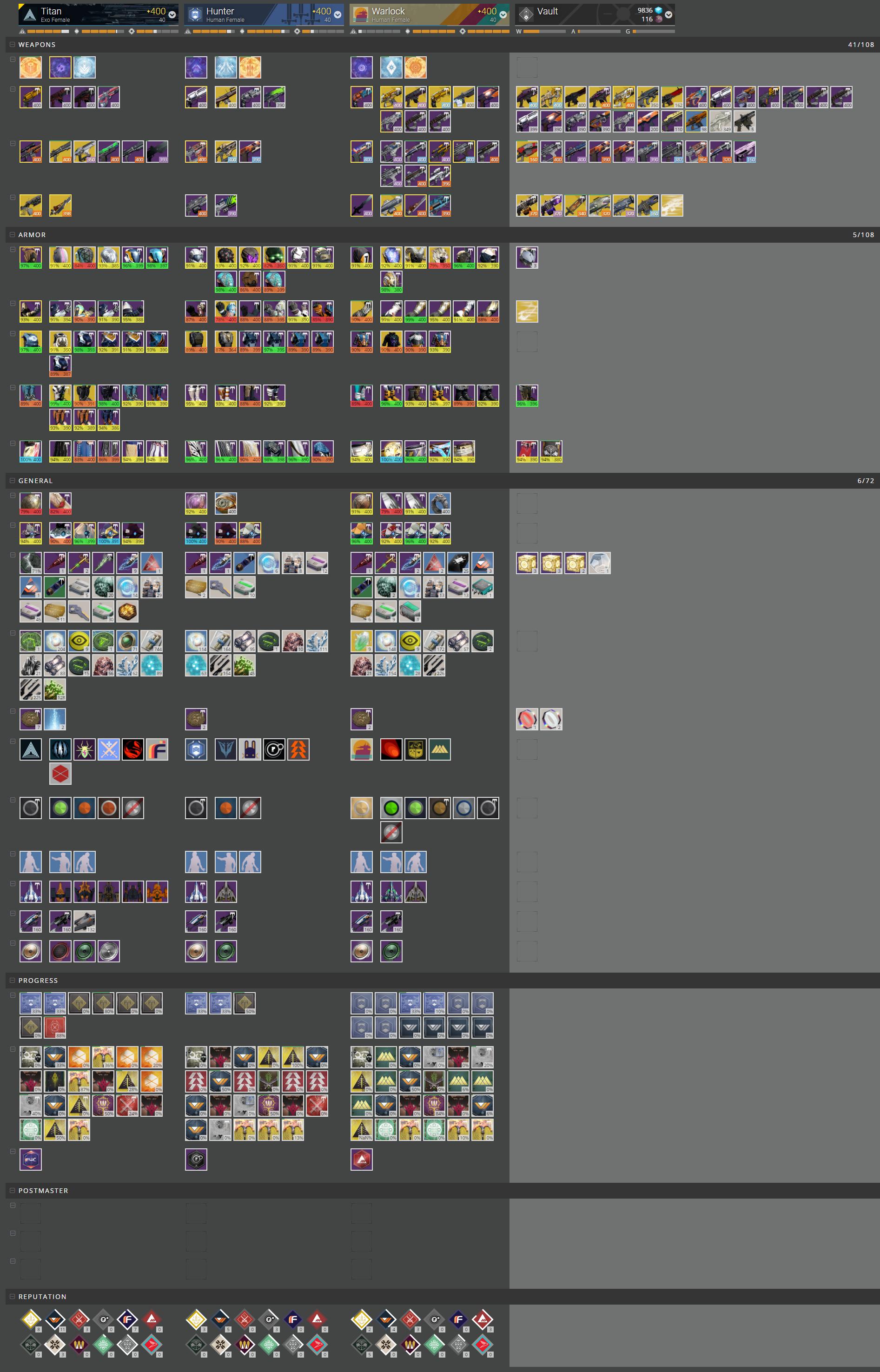Click the general count 6/72
The width and height of the screenshot is (880, 1372).
(x=865, y=481)
